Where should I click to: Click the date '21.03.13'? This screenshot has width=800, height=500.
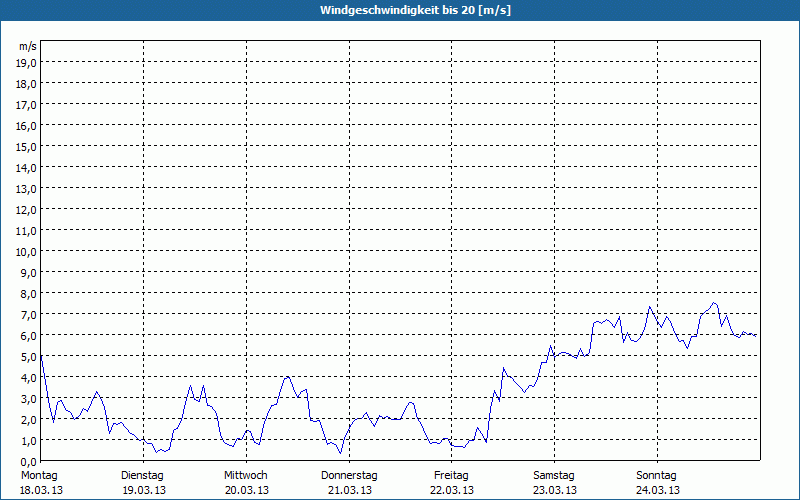tap(350, 490)
